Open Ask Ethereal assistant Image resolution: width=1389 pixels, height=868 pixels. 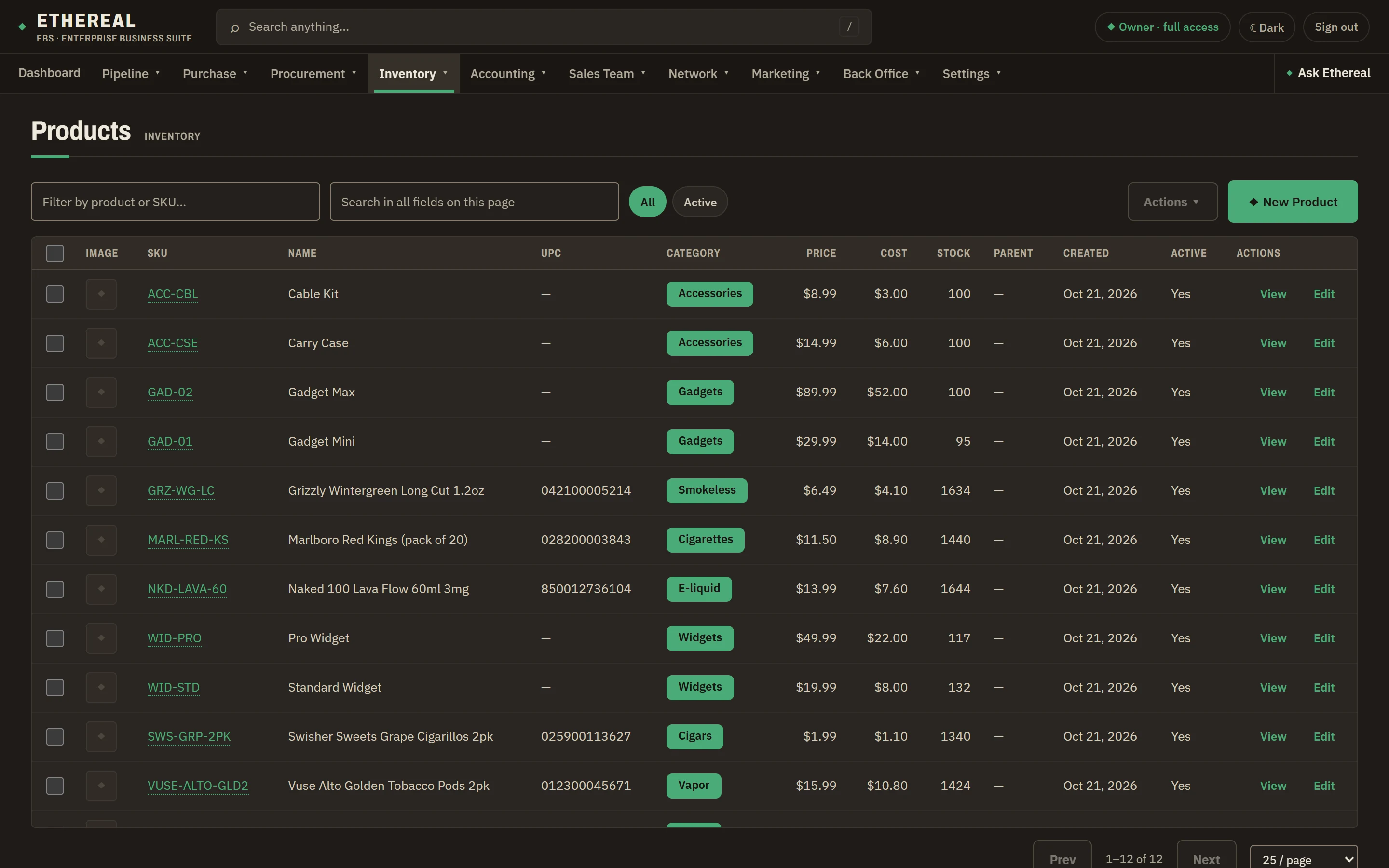tap(1328, 73)
